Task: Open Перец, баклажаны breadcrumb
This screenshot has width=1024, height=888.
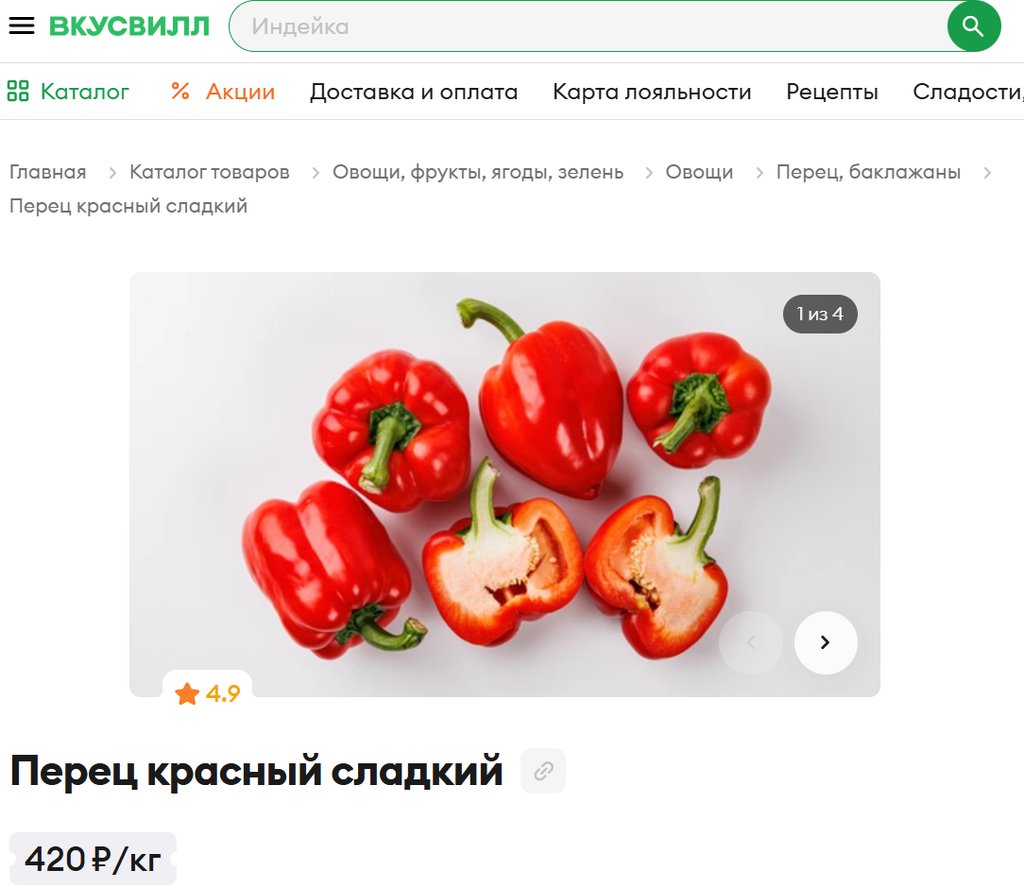Action: [x=868, y=172]
